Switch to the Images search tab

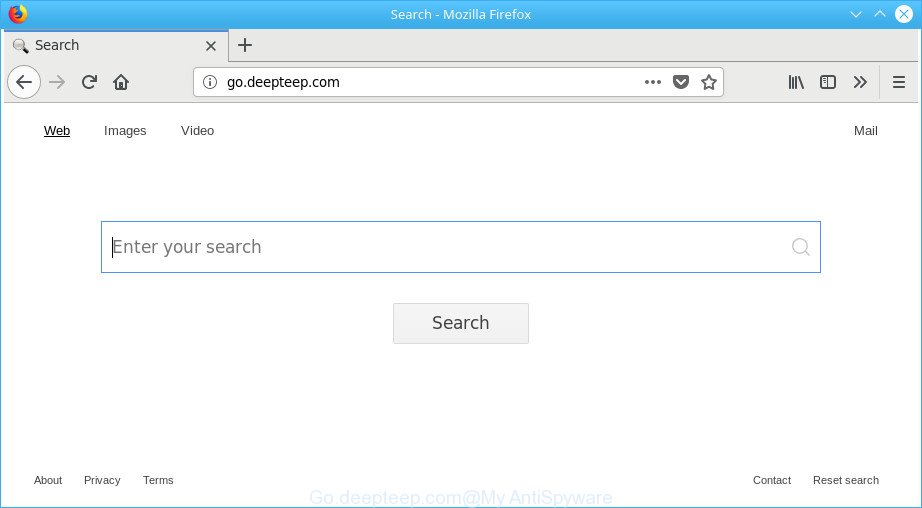pyautogui.click(x=125, y=131)
